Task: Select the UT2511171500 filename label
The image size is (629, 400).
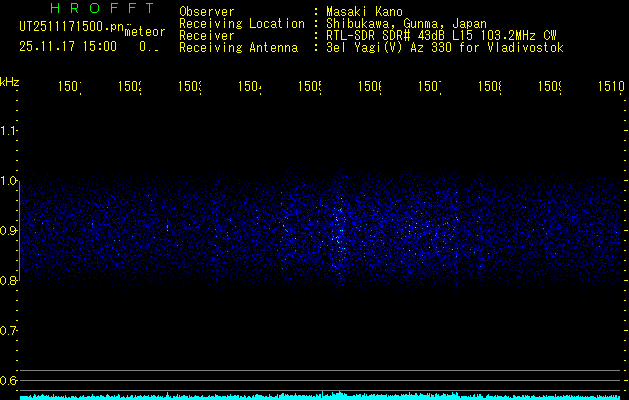Action: point(70,27)
